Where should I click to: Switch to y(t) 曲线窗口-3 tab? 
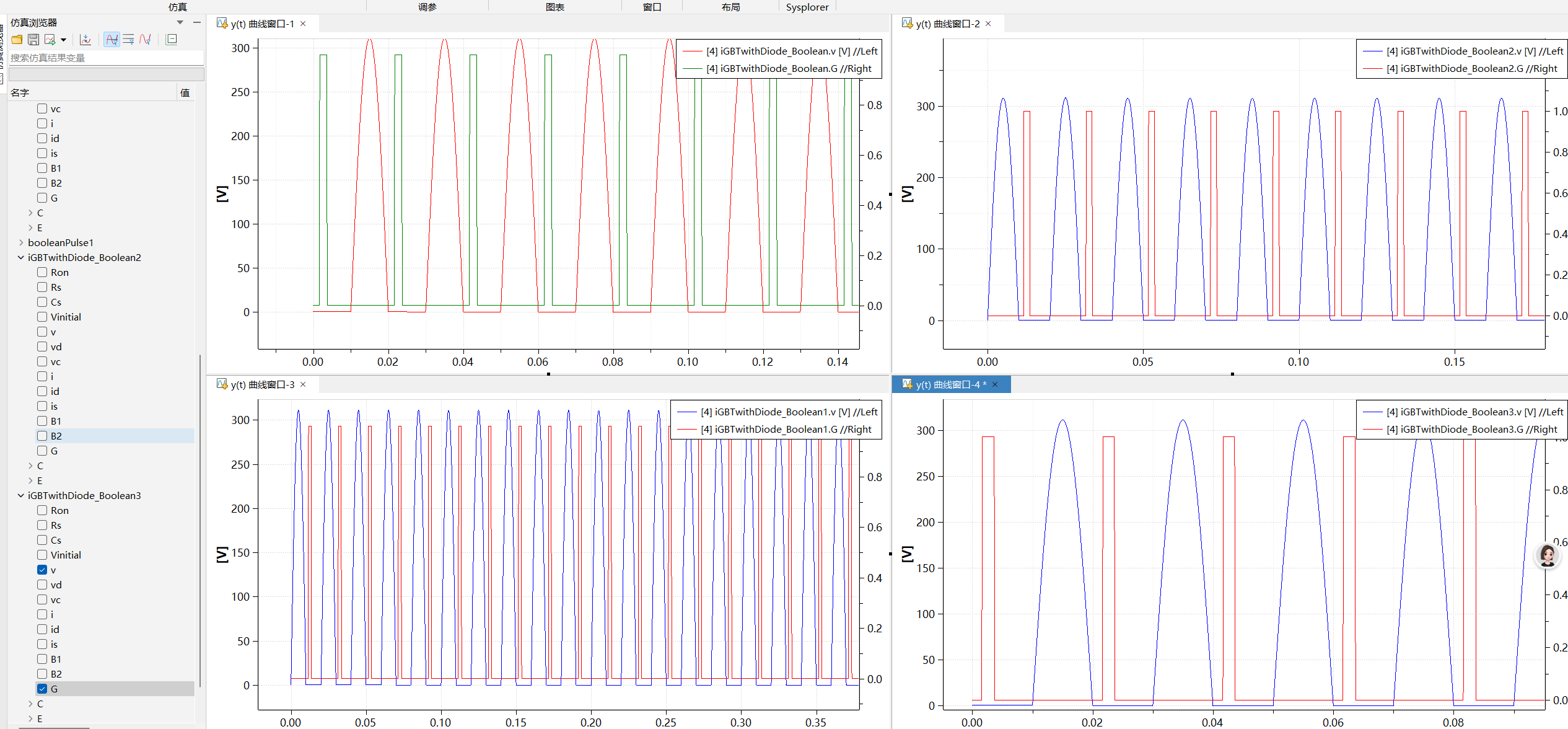(263, 384)
